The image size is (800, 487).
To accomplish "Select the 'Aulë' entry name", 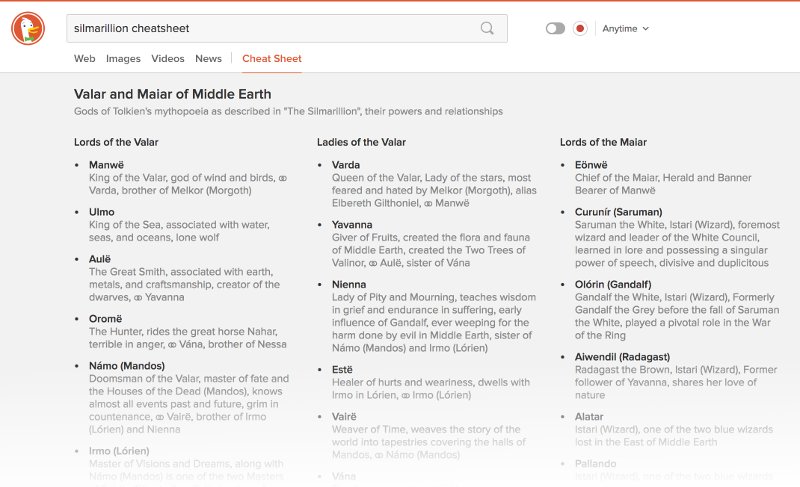I will click(x=99, y=259).
